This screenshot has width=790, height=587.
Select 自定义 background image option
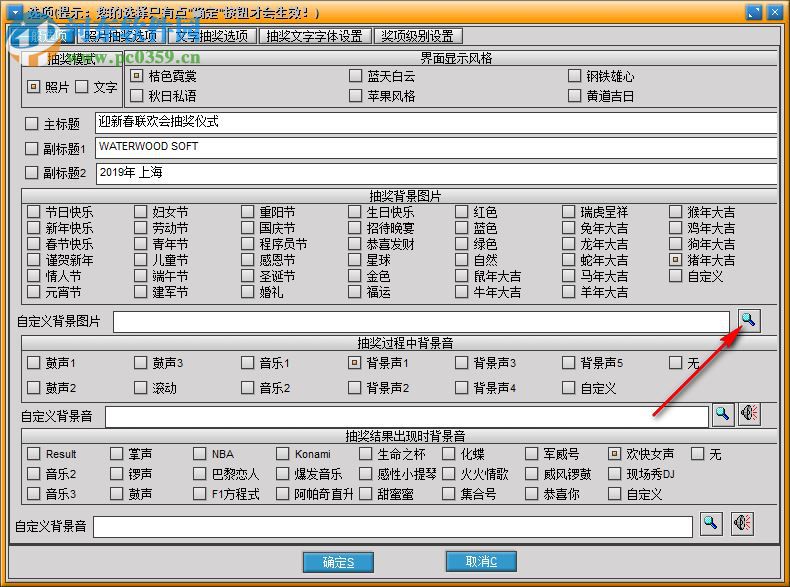[676, 276]
